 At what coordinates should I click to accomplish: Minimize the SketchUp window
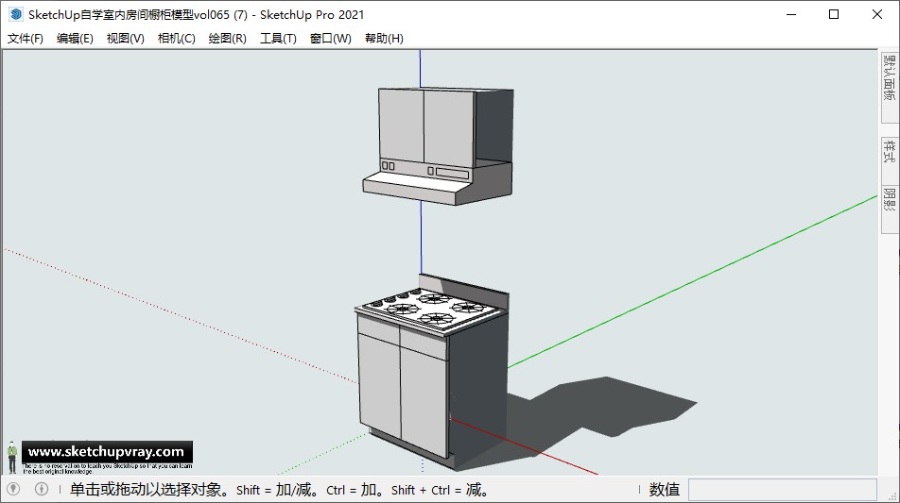[791, 14]
